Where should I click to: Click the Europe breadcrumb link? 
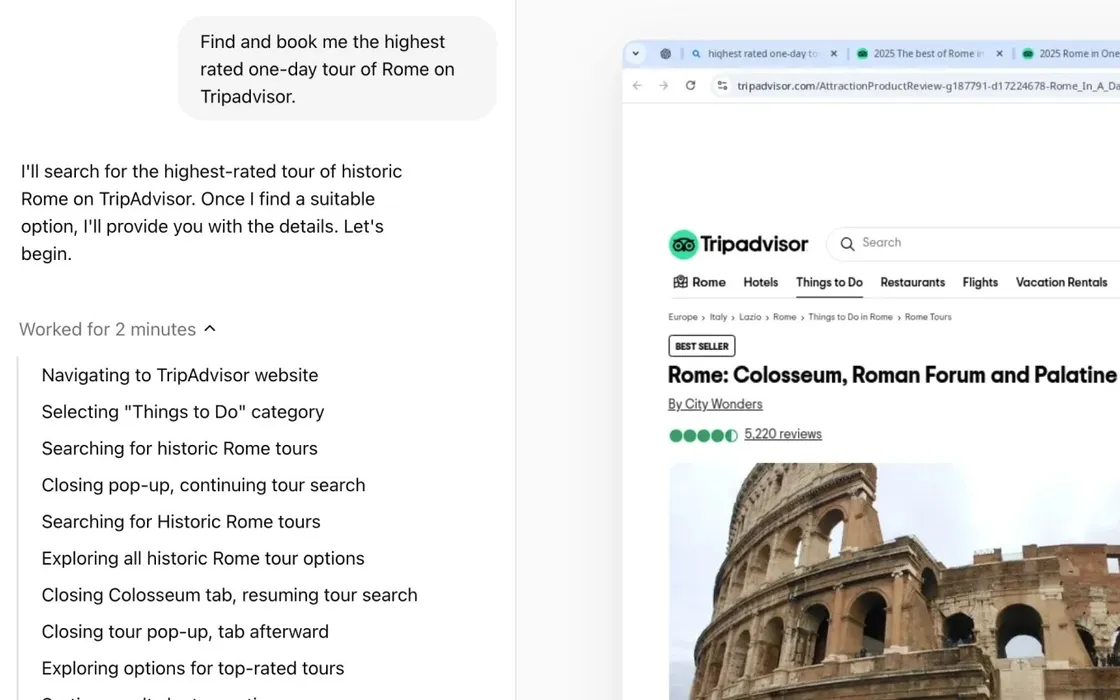[x=683, y=317]
